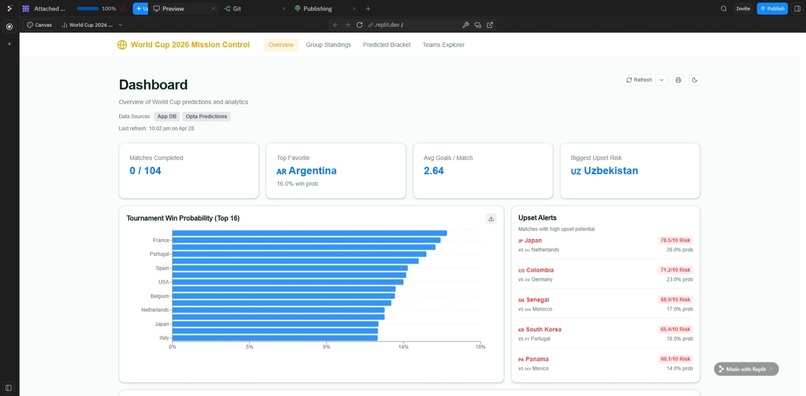Open the Predicted Bracket nav tab
Image resolution: width=806 pixels, height=396 pixels.
click(x=387, y=45)
